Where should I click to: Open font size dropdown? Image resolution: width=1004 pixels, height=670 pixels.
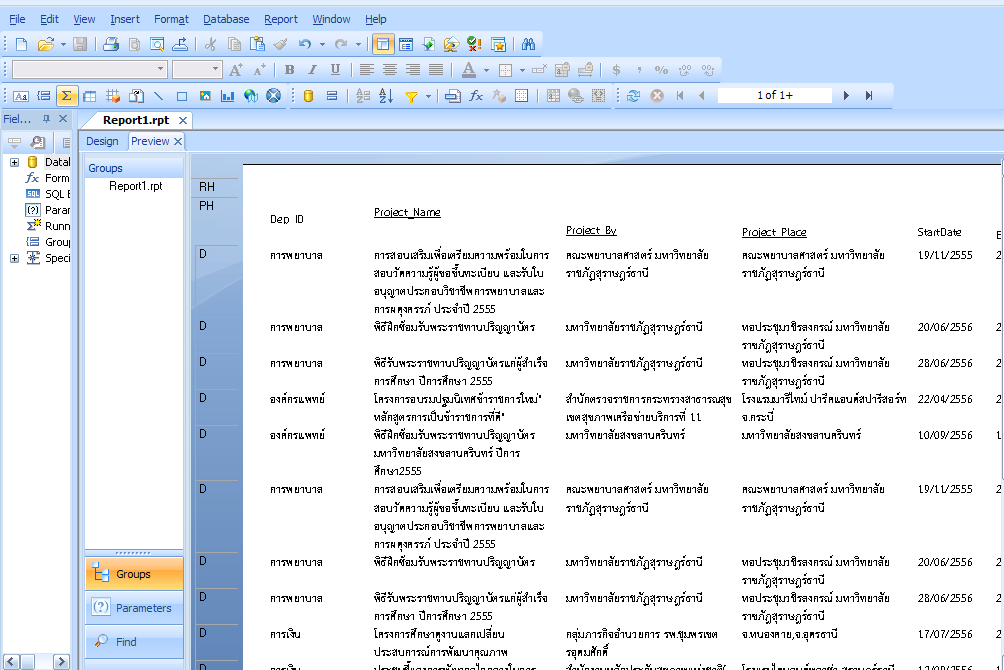click(x=215, y=69)
